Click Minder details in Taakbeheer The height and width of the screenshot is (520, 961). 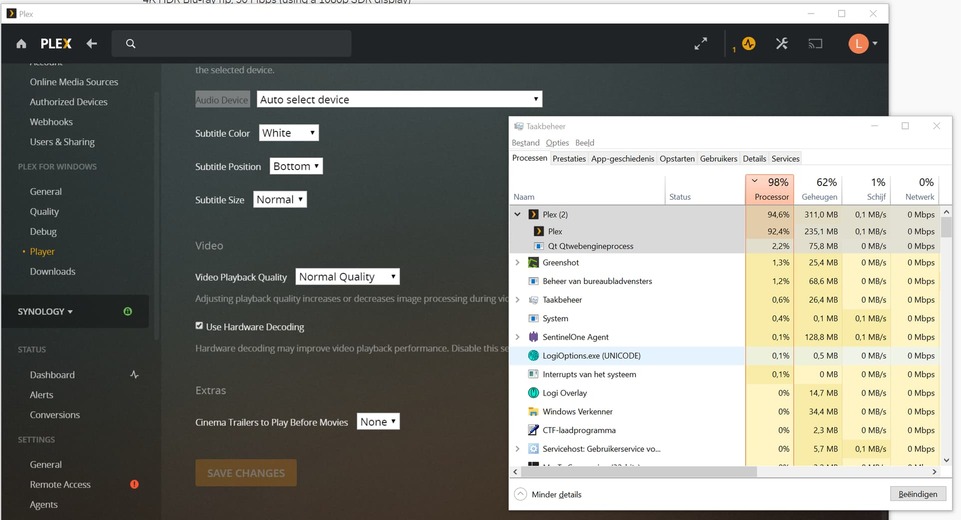click(x=548, y=494)
